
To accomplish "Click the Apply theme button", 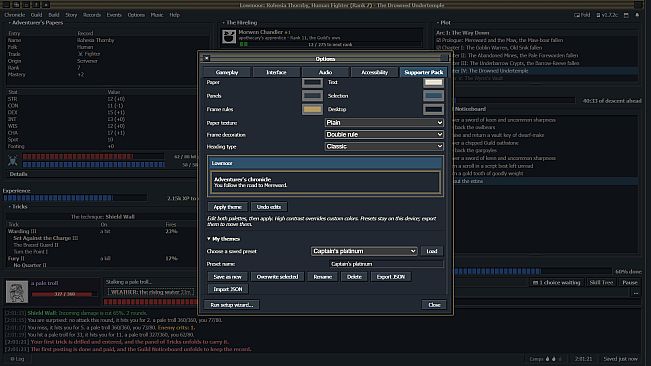I will click(228, 207).
